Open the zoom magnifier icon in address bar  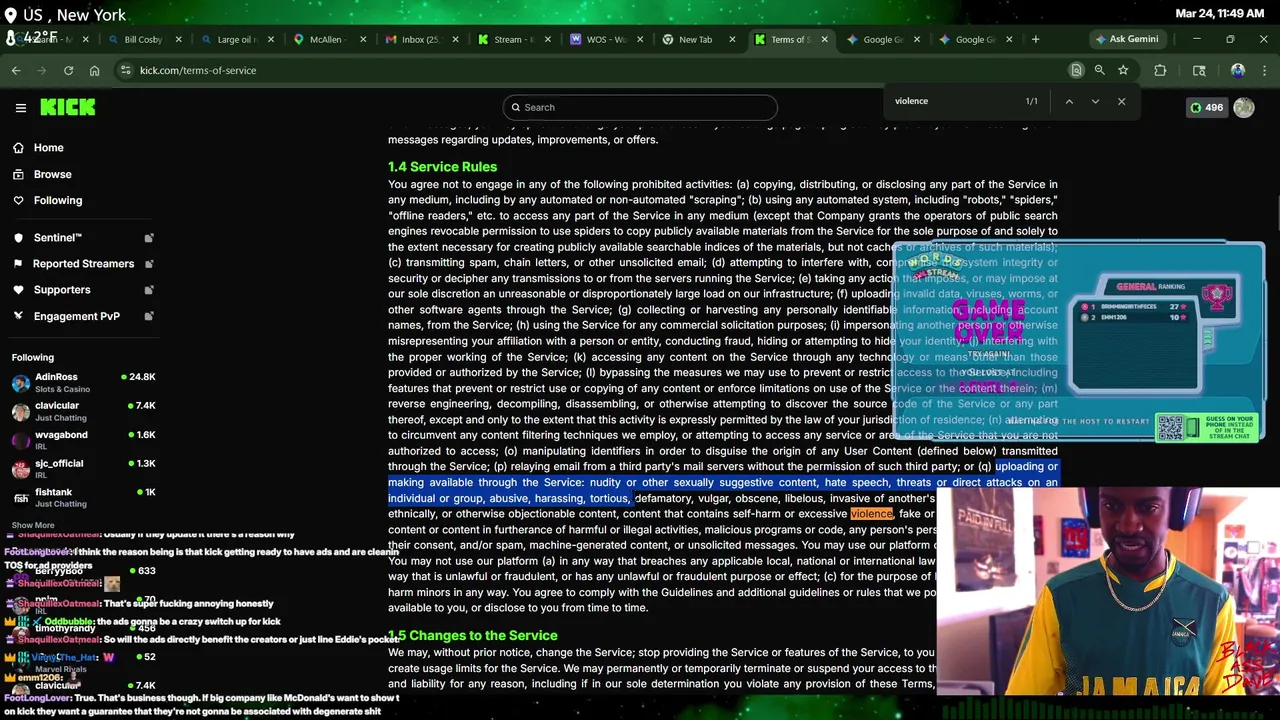click(x=1099, y=70)
